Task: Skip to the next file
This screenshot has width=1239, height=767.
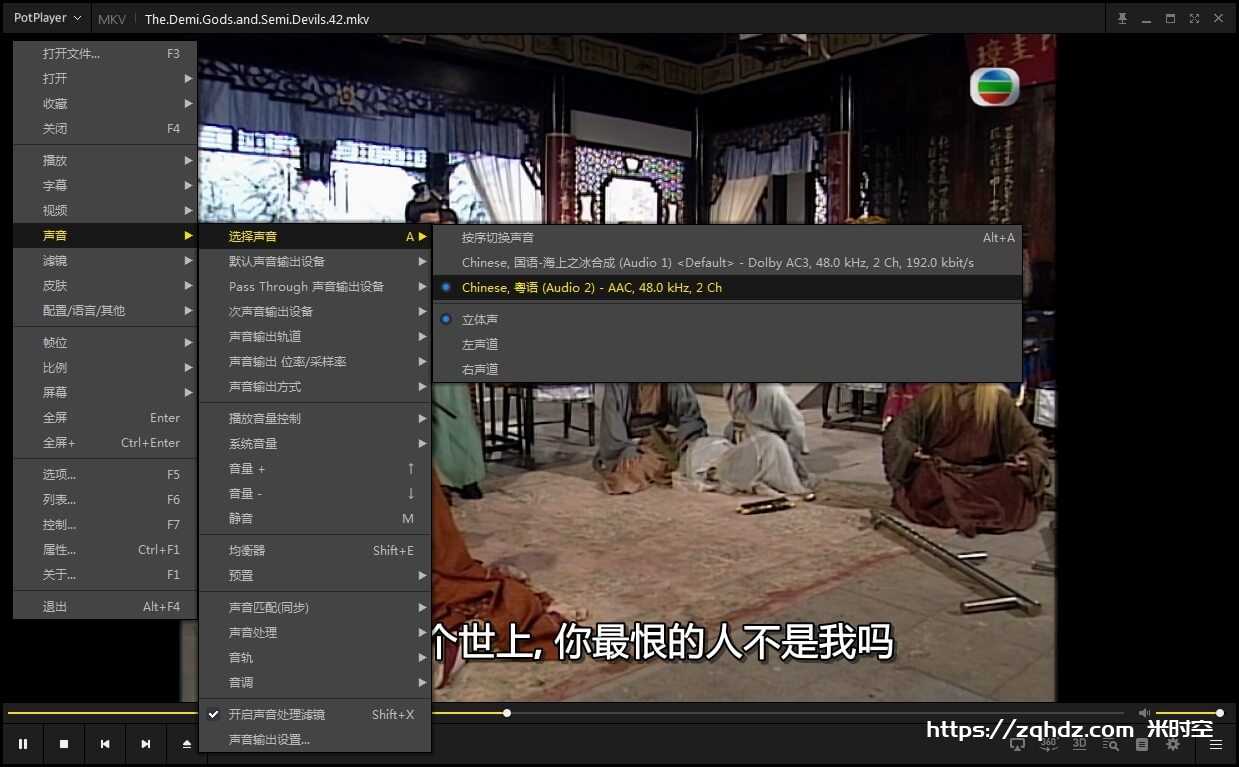Action: click(146, 744)
